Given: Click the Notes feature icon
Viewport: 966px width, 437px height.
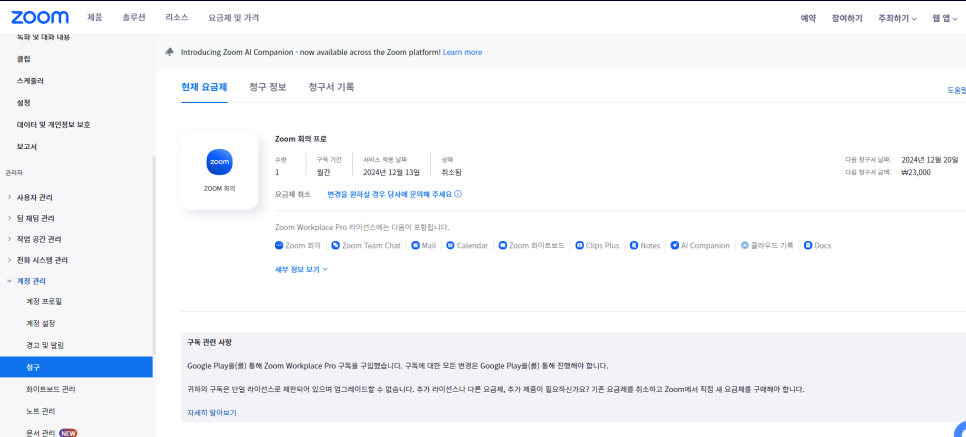Looking at the screenshot, I should point(634,245).
